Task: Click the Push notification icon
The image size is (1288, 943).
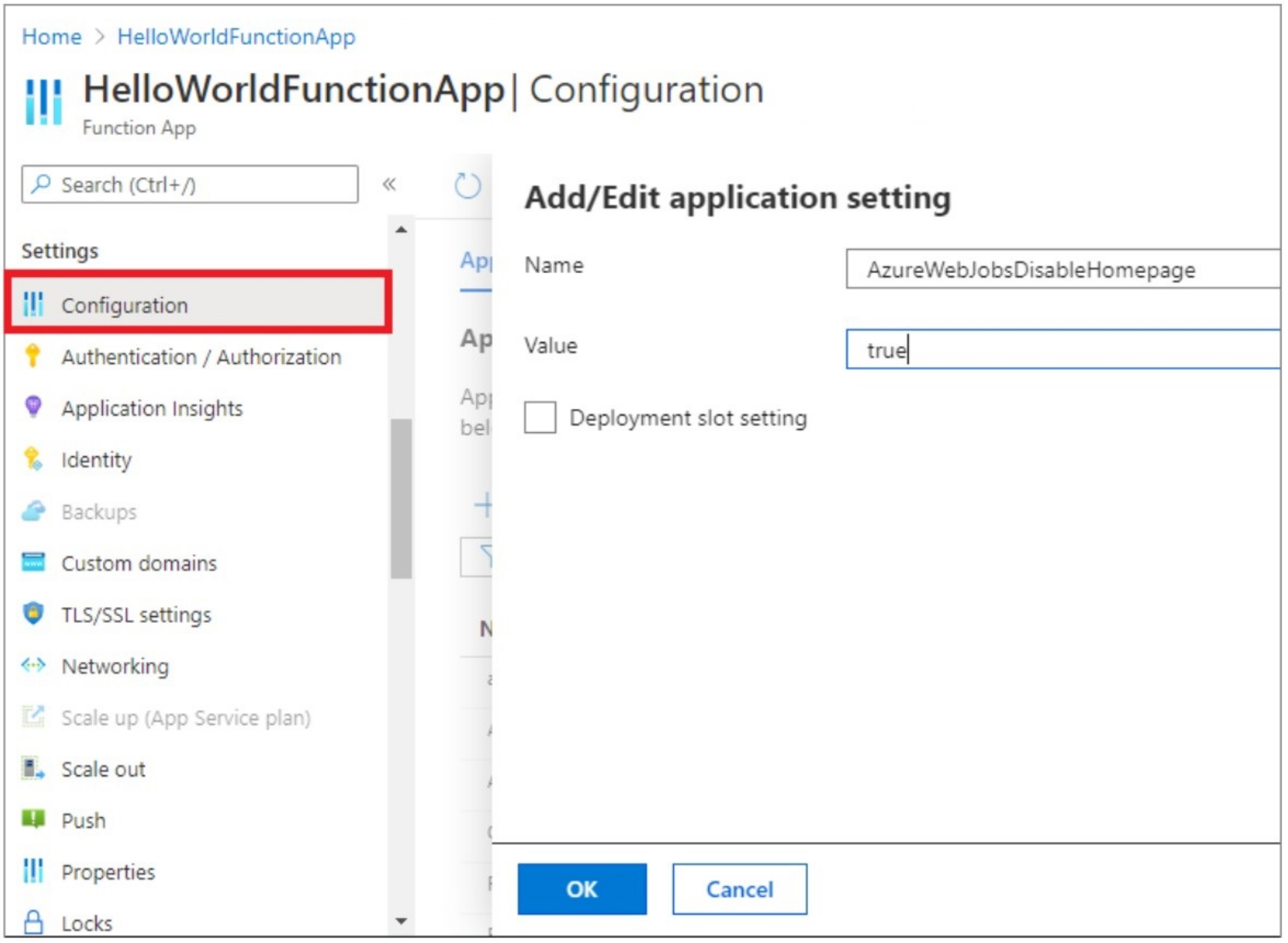Action: pyautogui.click(x=33, y=819)
